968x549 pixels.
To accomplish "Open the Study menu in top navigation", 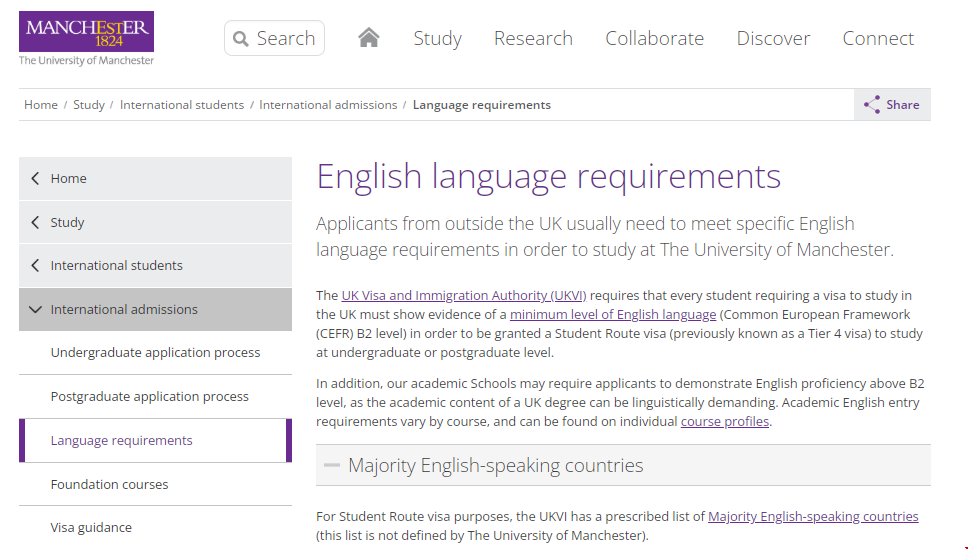I will 437,38.
